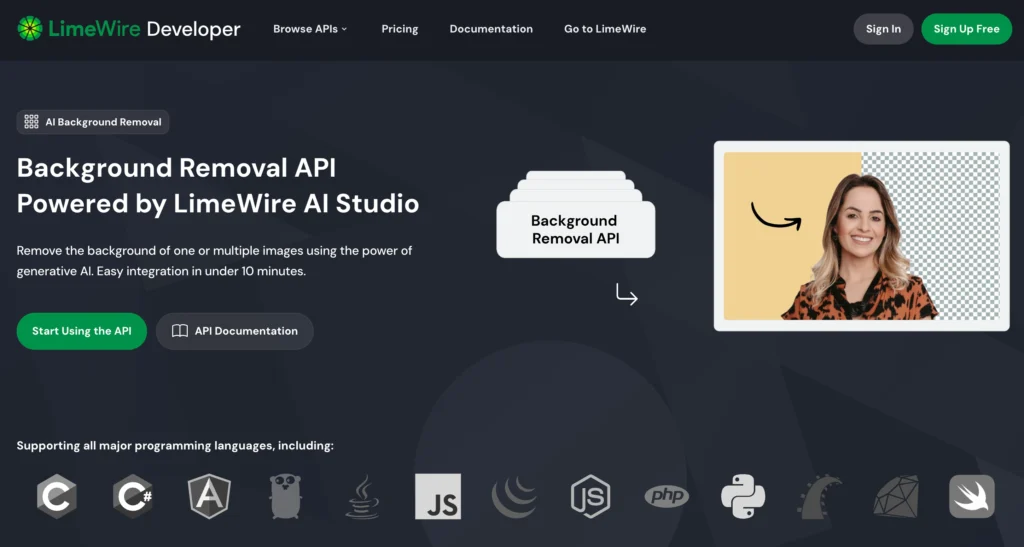This screenshot has width=1024, height=547.
Task: Select the Node.js hexagon icon
Action: tap(590, 496)
